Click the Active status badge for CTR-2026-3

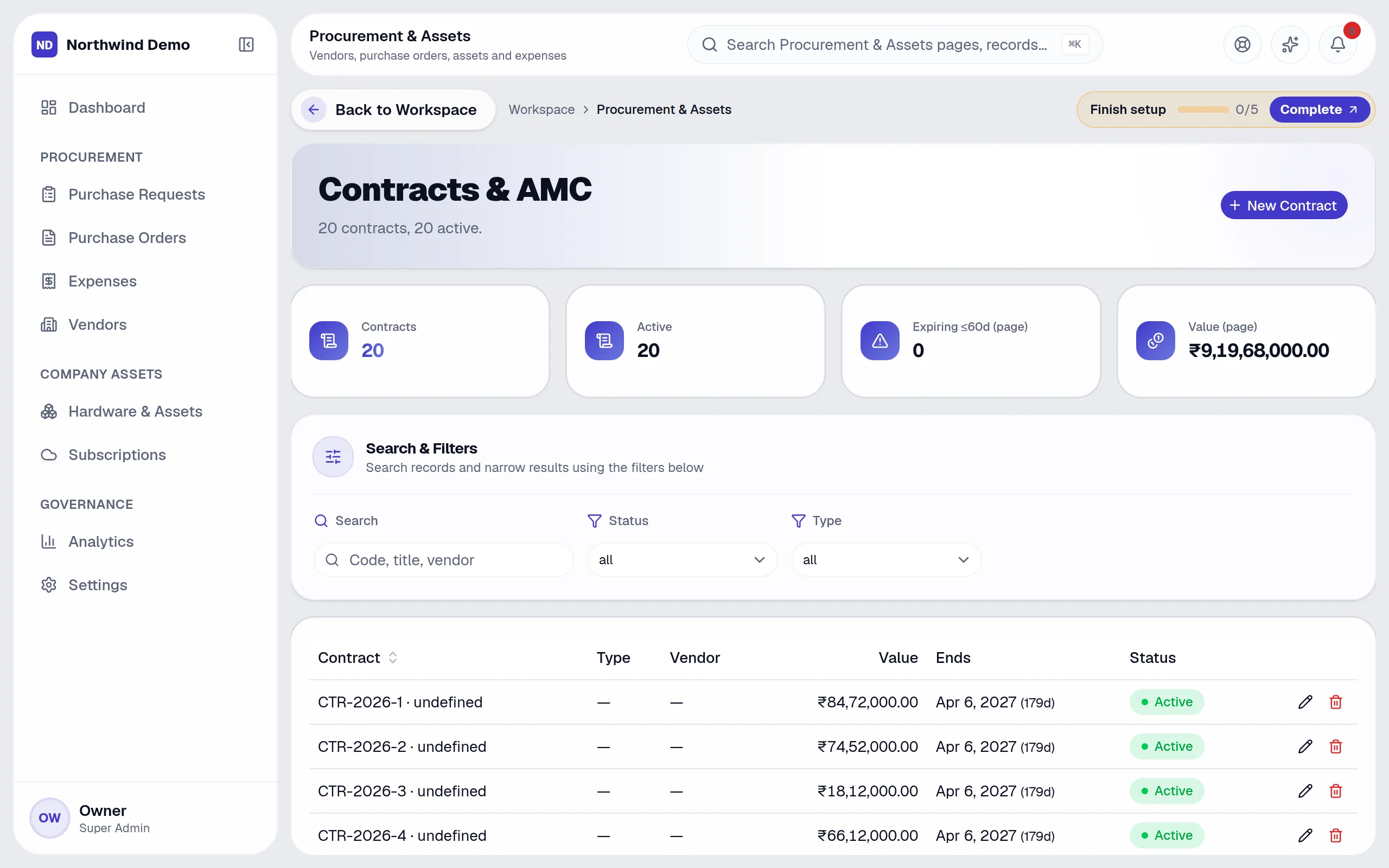[1167, 791]
